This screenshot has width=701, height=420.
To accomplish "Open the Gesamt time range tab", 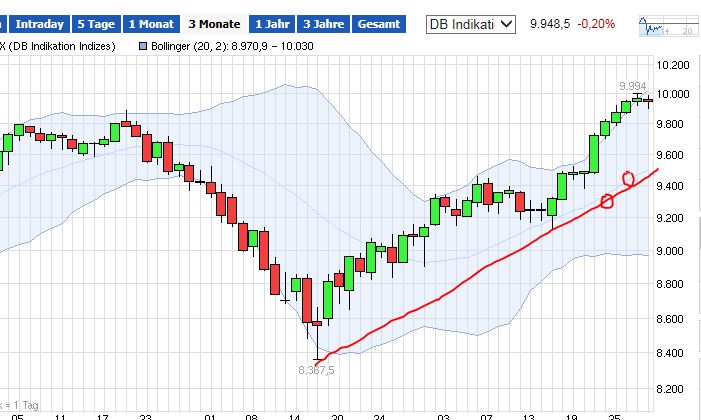I will [x=379, y=24].
